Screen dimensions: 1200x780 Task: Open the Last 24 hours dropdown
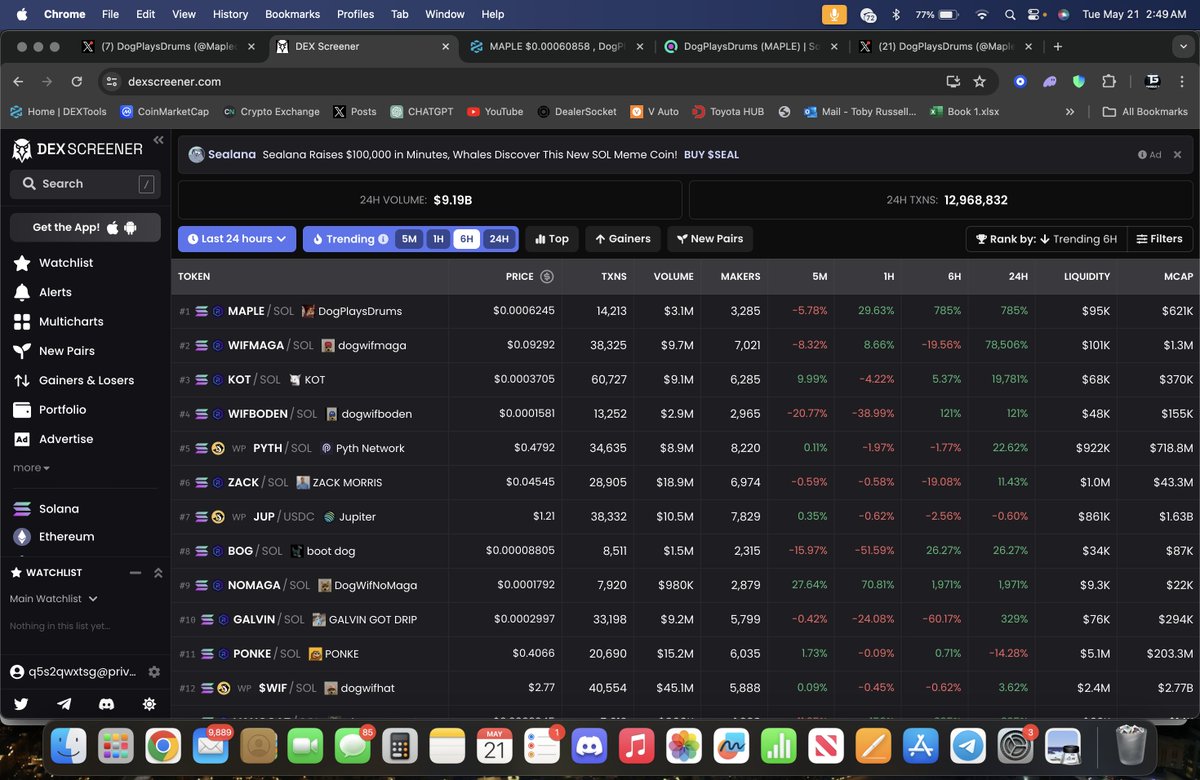coord(236,239)
